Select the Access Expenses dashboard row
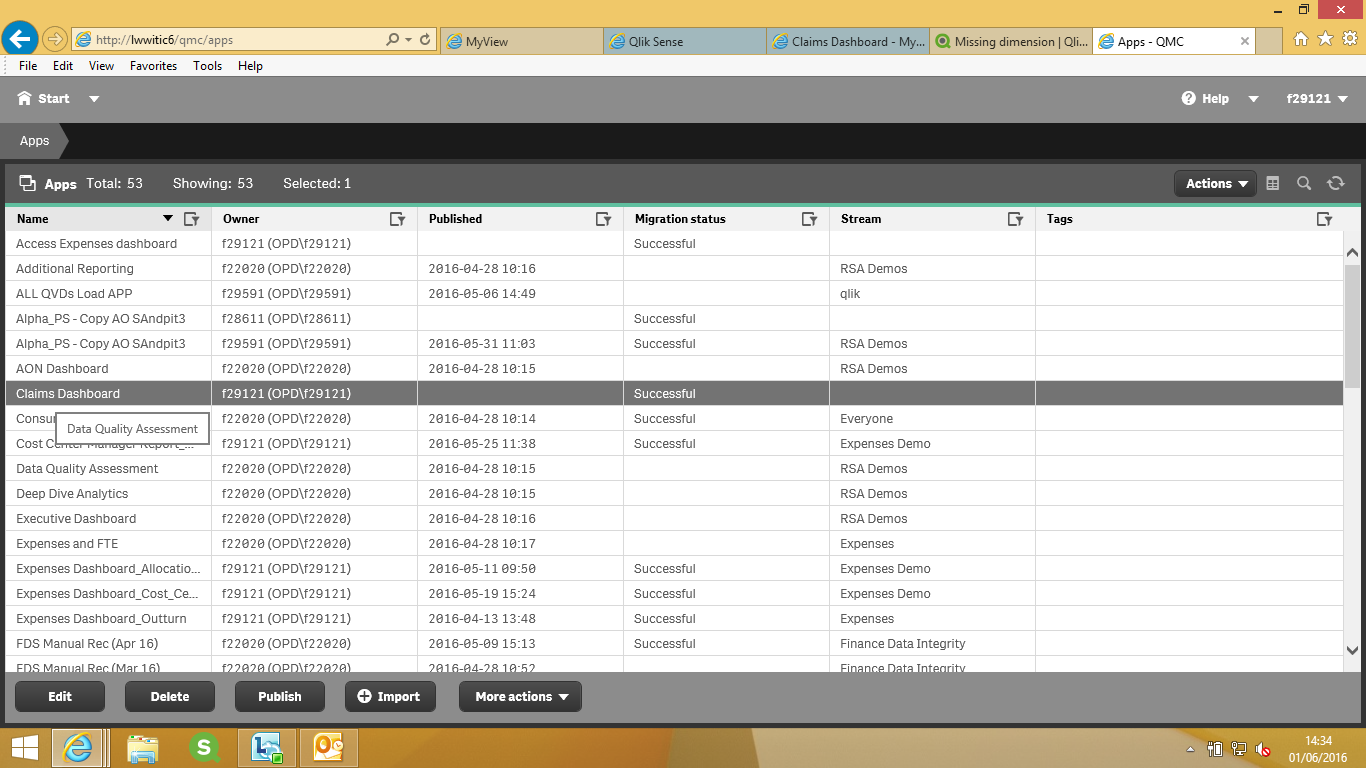1366x768 pixels. pos(675,244)
